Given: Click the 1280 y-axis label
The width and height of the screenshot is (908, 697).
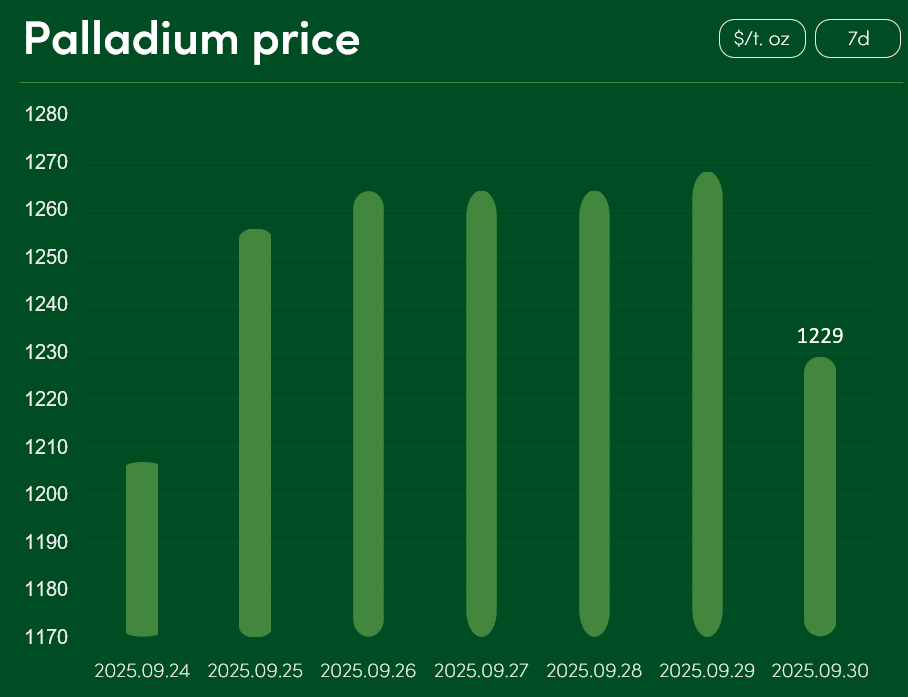Looking at the screenshot, I should tap(45, 115).
